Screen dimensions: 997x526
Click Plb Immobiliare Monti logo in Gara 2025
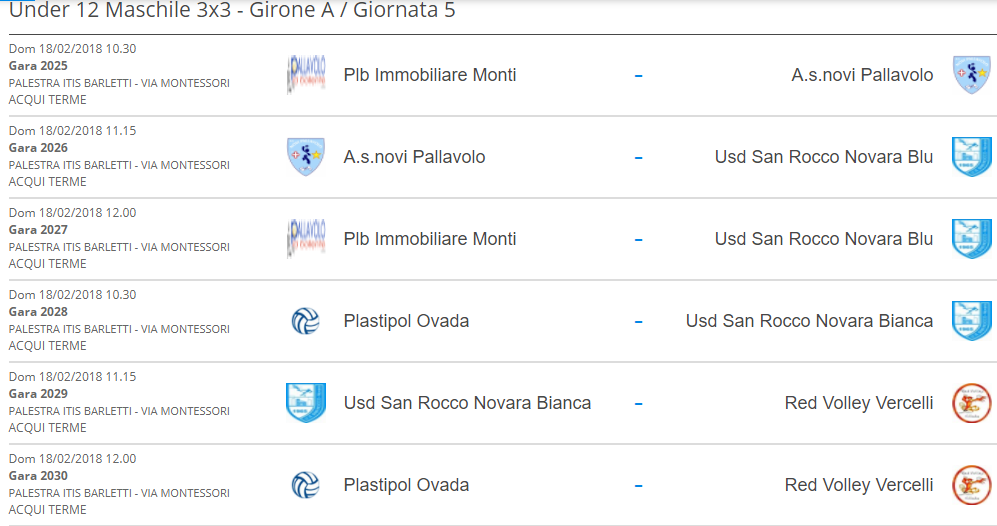click(x=306, y=74)
